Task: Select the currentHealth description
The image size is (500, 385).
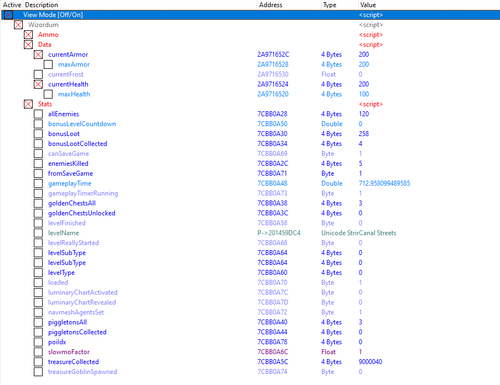Action: click(68, 84)
